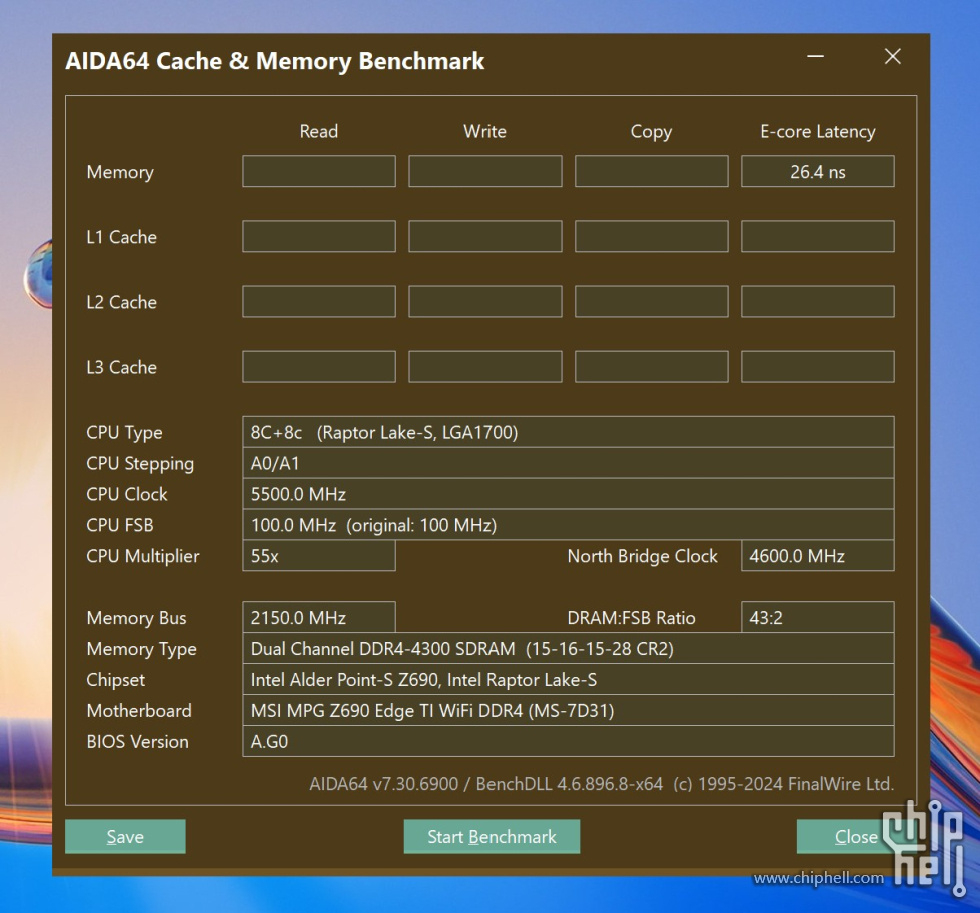The width and height of the screenshot is (980, 913).
Task: Select the Memory Copy result field
Action: pyautogui.click(x=651, y=171)
